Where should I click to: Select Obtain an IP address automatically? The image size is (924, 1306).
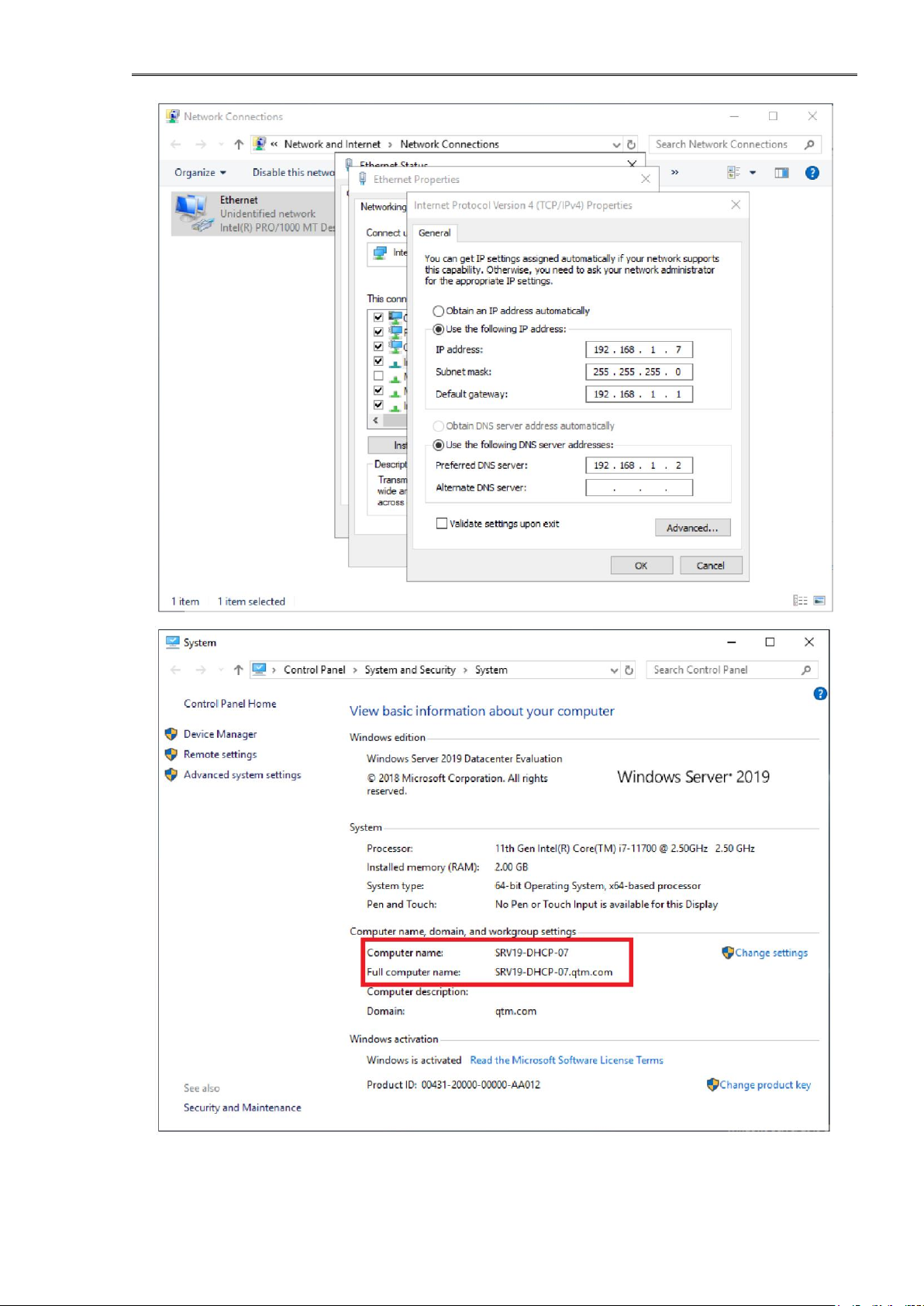(x=439, y=311)
